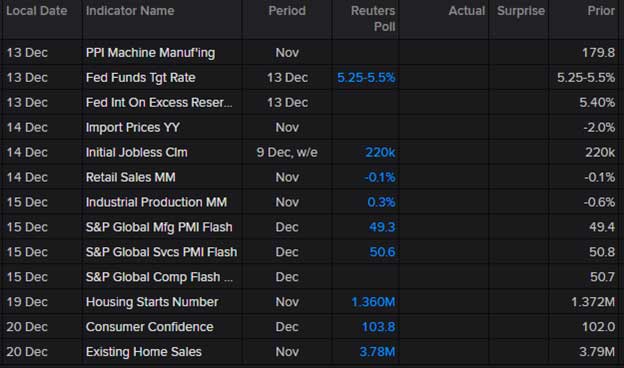This screenshot has height=368, width=624.
Task: Click Prior value of Fed Funds Tgt Rate
Action: click(586, 78)
